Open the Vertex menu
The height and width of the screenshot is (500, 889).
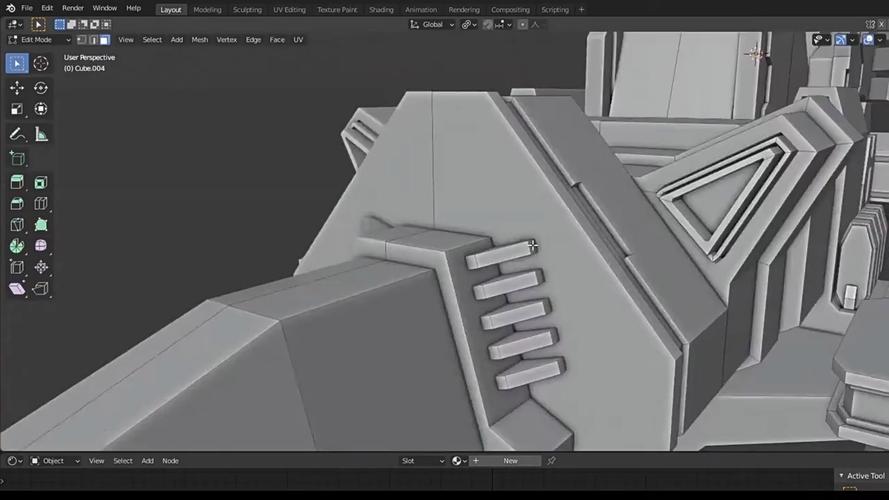click(227, 40)
